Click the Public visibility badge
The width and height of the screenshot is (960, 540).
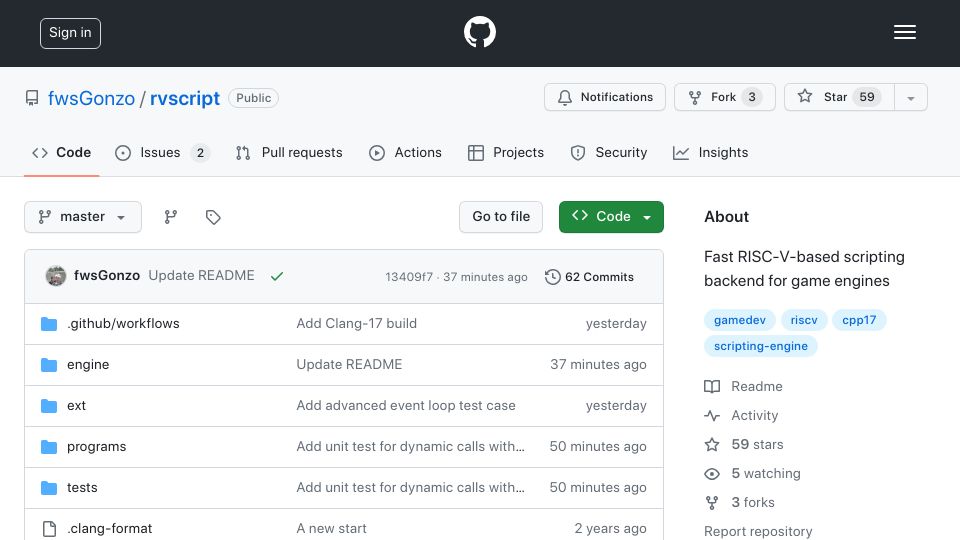click(x=253, y=98)
